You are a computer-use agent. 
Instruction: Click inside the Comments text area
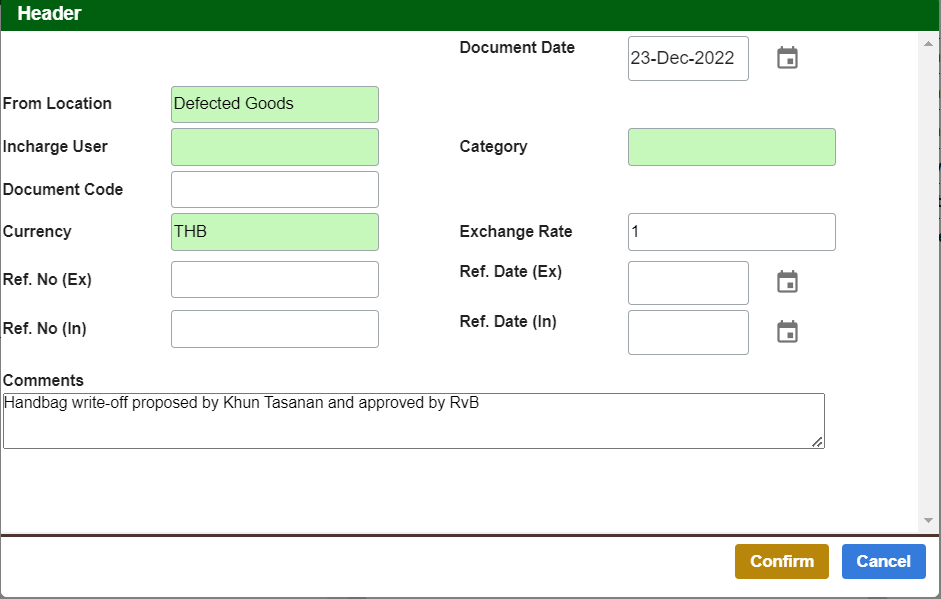(x=413, y=421)
